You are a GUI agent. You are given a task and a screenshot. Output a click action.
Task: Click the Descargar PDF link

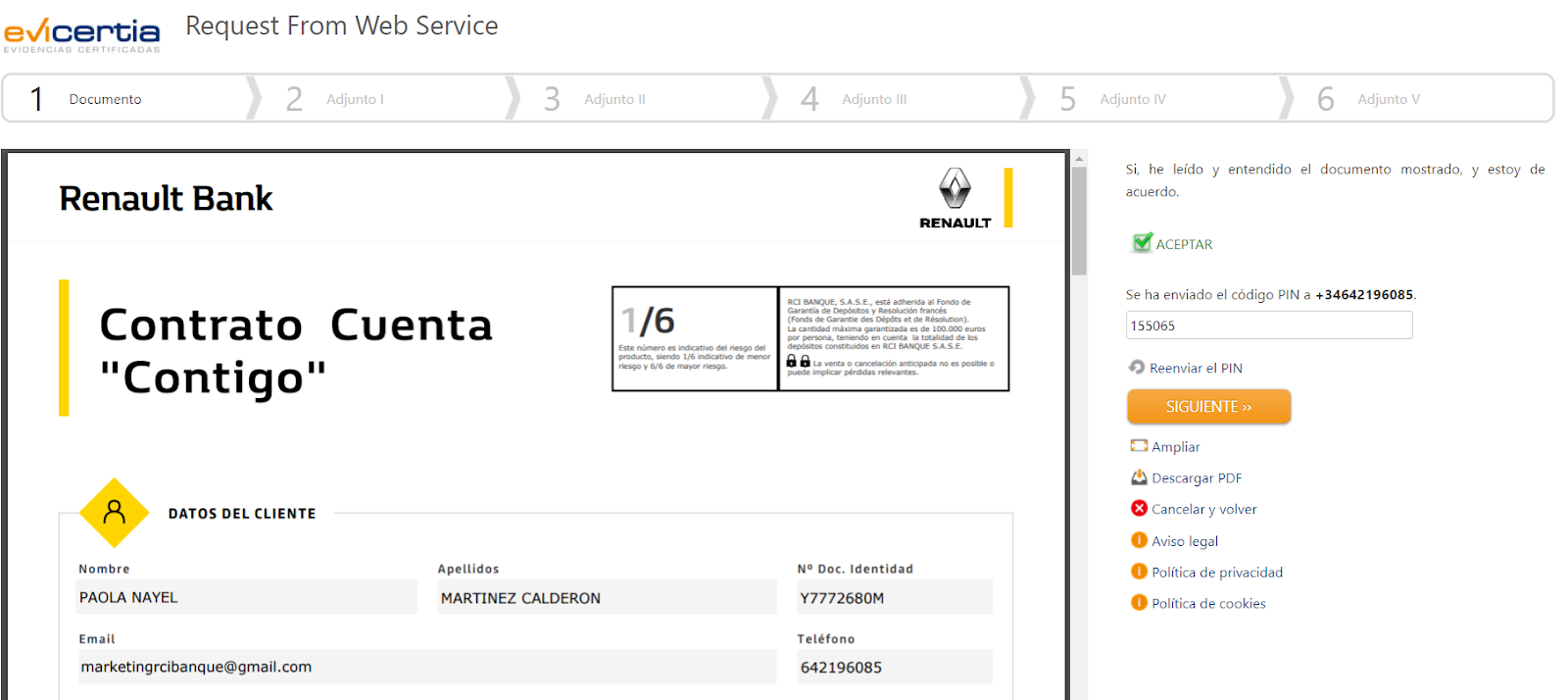[x=1197, y=477]
